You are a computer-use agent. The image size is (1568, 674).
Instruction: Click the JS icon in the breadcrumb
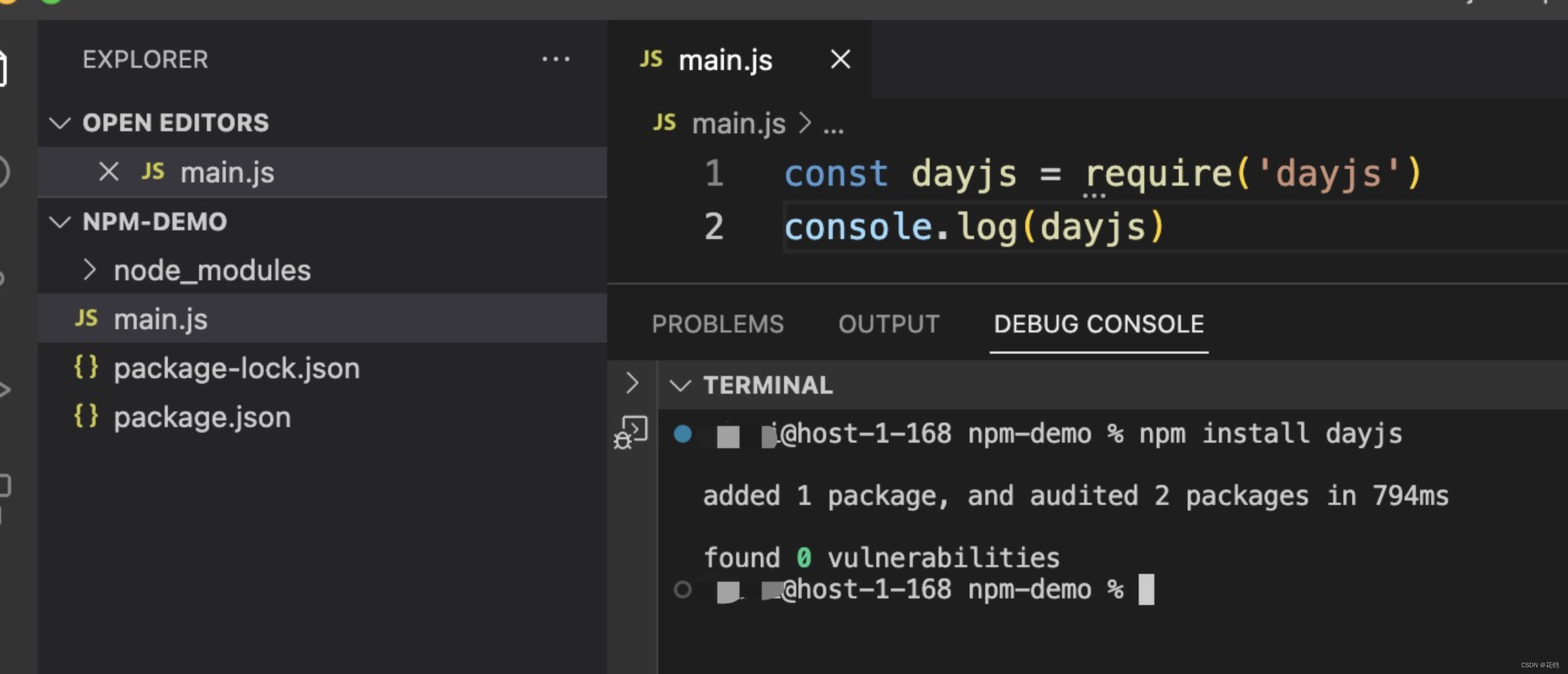(x=664, y=122)
